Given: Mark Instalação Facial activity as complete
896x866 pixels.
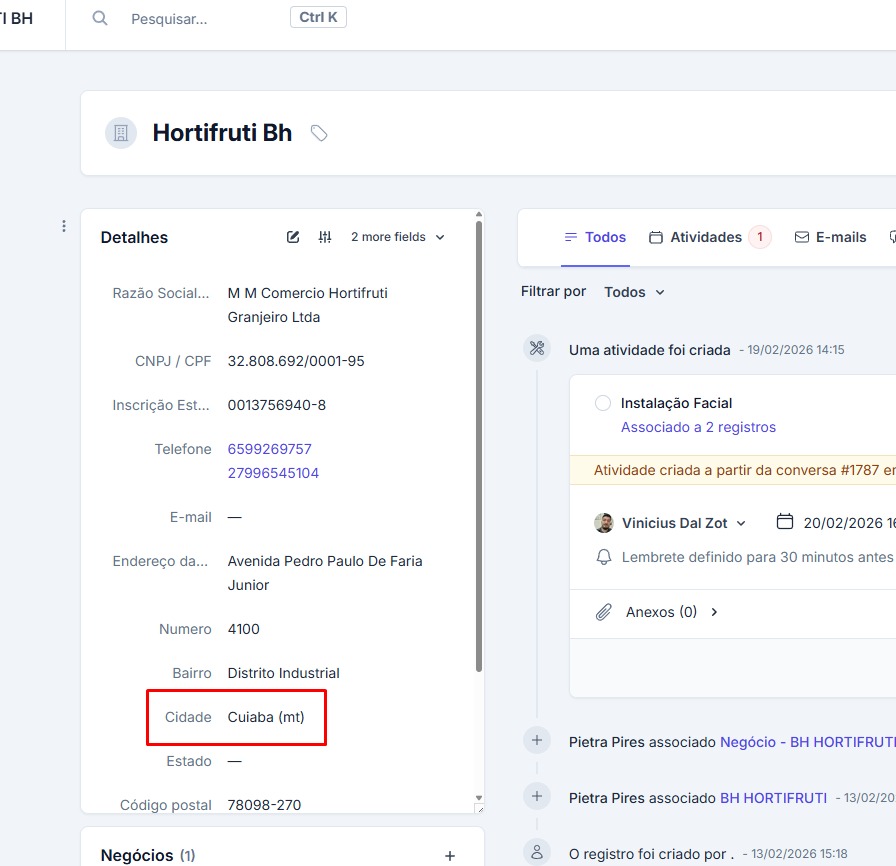Looking at the screenshot, I should tap(602, 403).
